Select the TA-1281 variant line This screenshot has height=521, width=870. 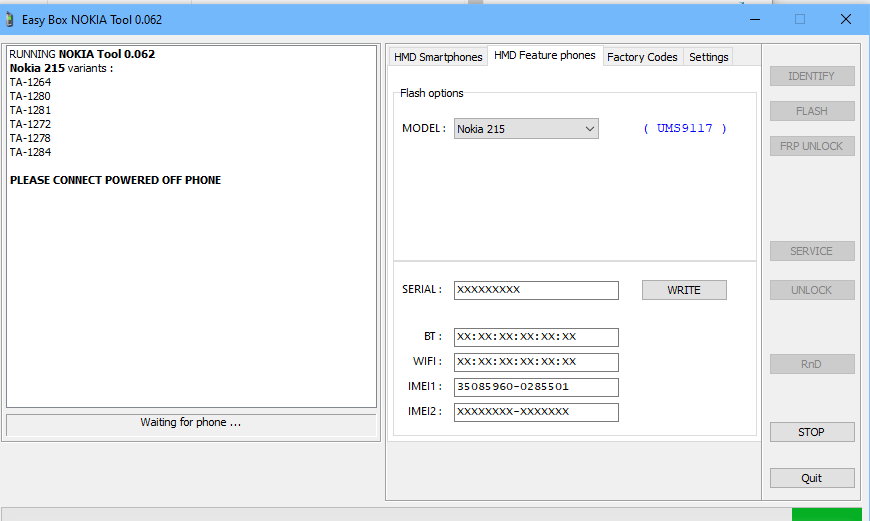click(x=31, y=110)
